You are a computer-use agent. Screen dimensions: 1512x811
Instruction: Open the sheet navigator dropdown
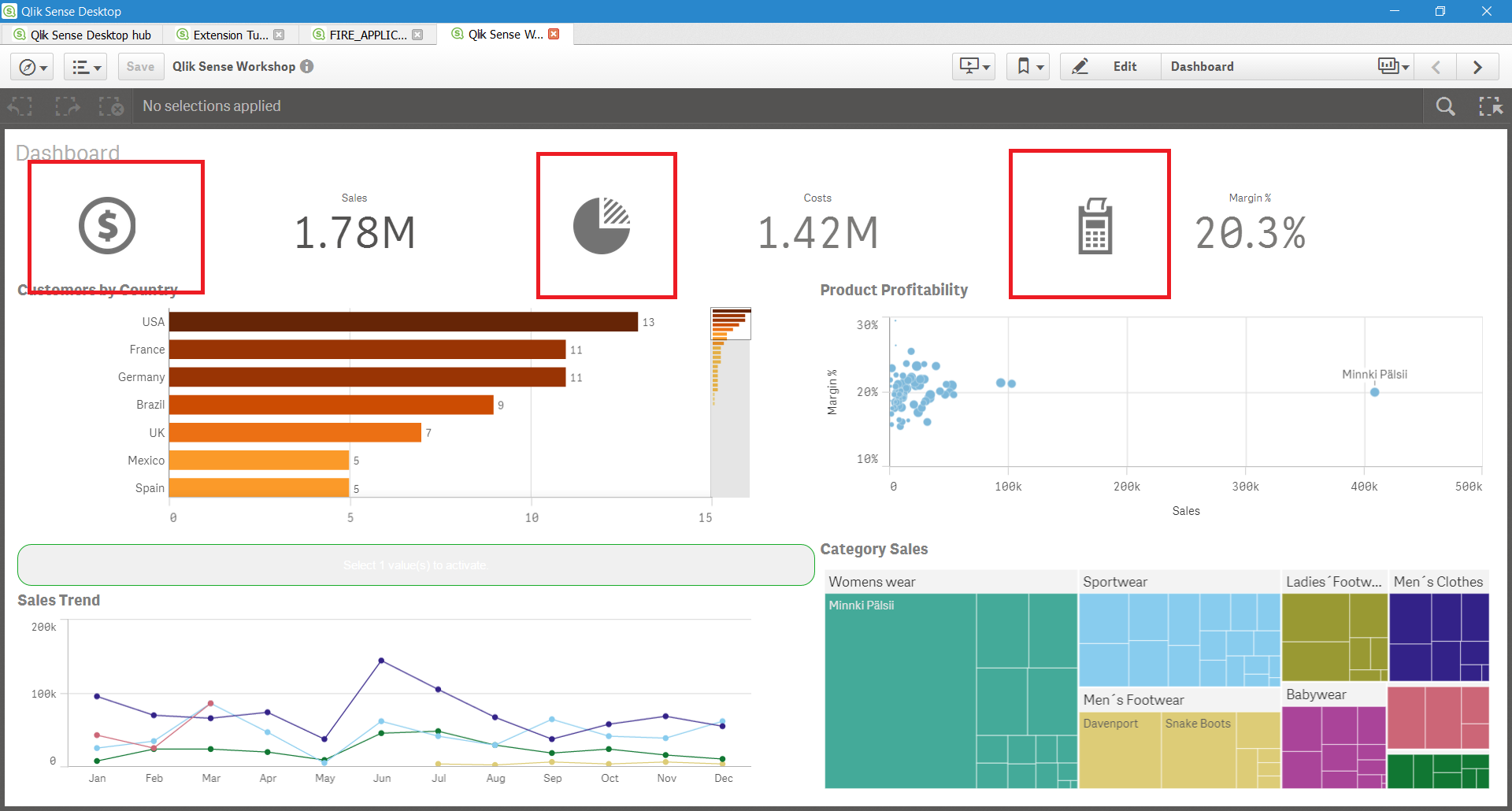click(85, 66)
